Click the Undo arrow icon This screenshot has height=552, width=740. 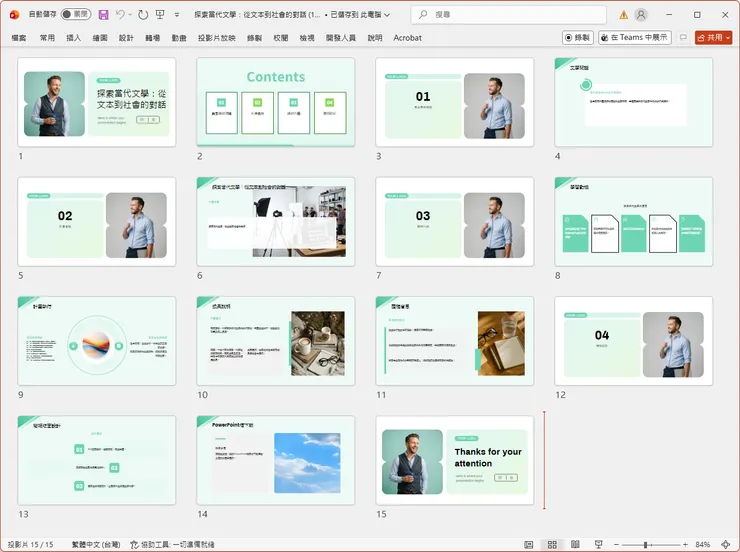[x=120, y=15]
